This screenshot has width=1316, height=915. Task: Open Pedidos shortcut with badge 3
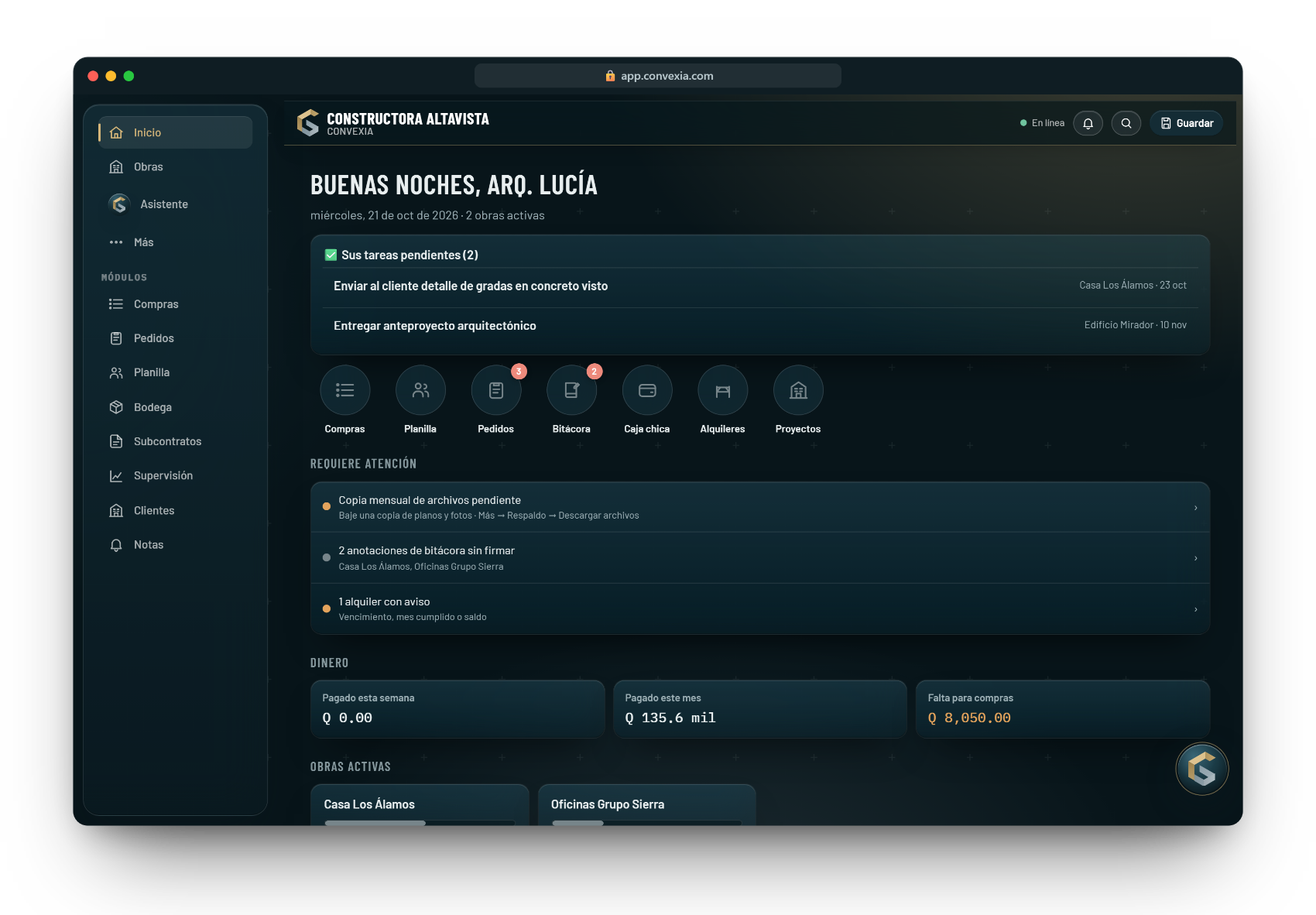click(x=496, y=390)
